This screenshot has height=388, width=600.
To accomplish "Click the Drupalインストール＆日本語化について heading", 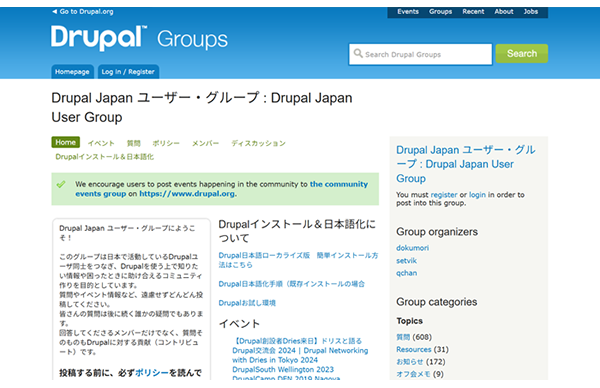I will pyautogui.click(x=297, y=231).
